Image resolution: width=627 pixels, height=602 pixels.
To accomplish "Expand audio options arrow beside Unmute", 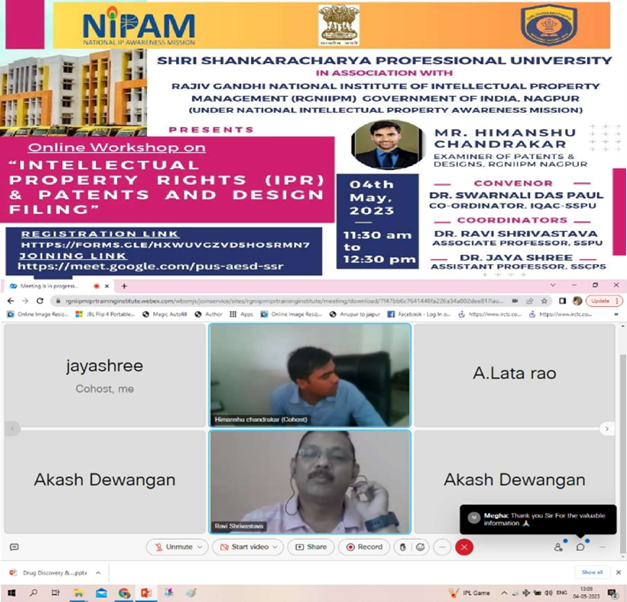I will pos(200,547).
